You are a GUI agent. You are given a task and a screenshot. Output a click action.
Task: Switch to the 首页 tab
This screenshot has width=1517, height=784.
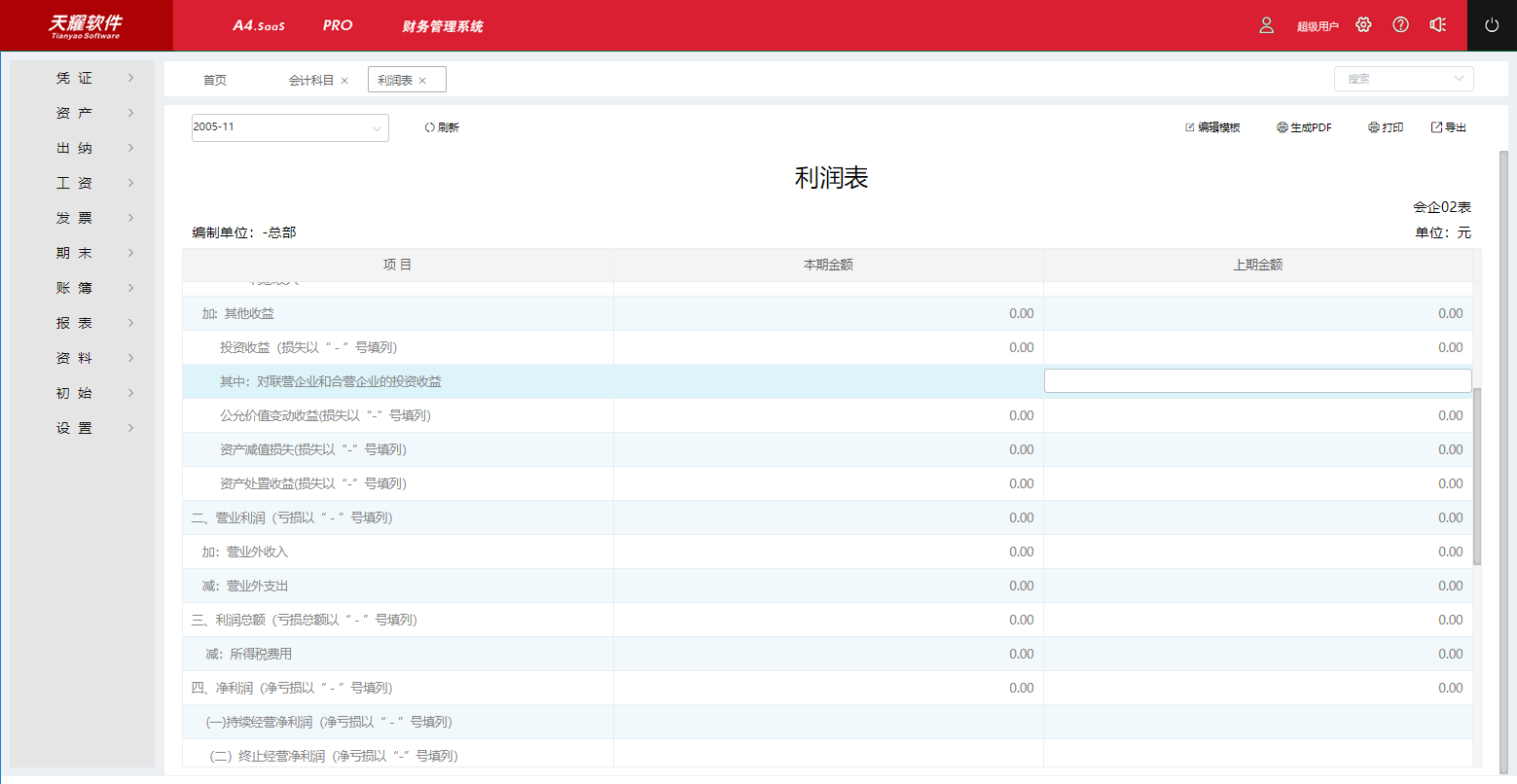tap(215, 81)
